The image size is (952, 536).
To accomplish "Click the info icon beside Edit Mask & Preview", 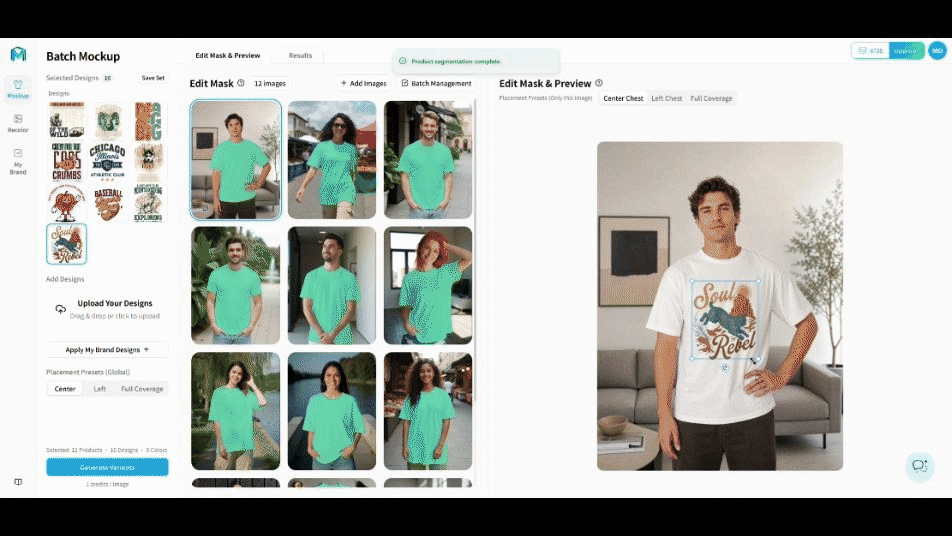I will click(599, 83).
